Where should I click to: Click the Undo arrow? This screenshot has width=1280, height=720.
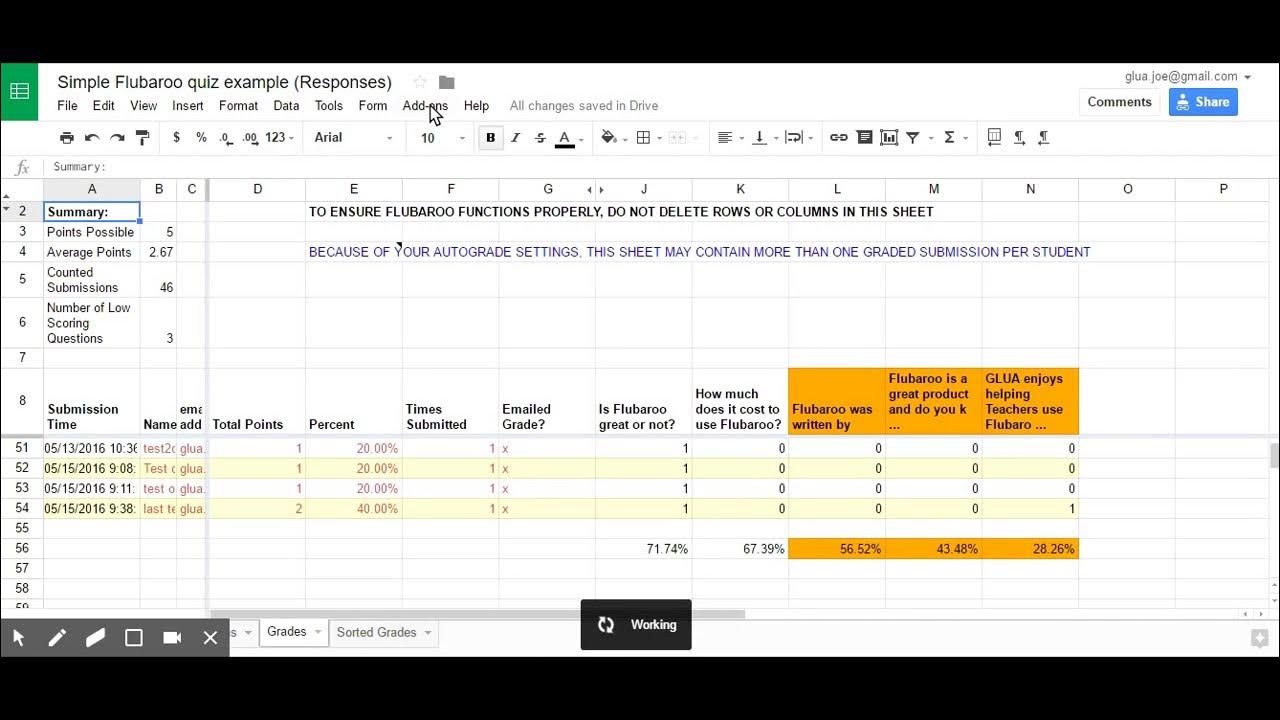[x=92, y=138]
